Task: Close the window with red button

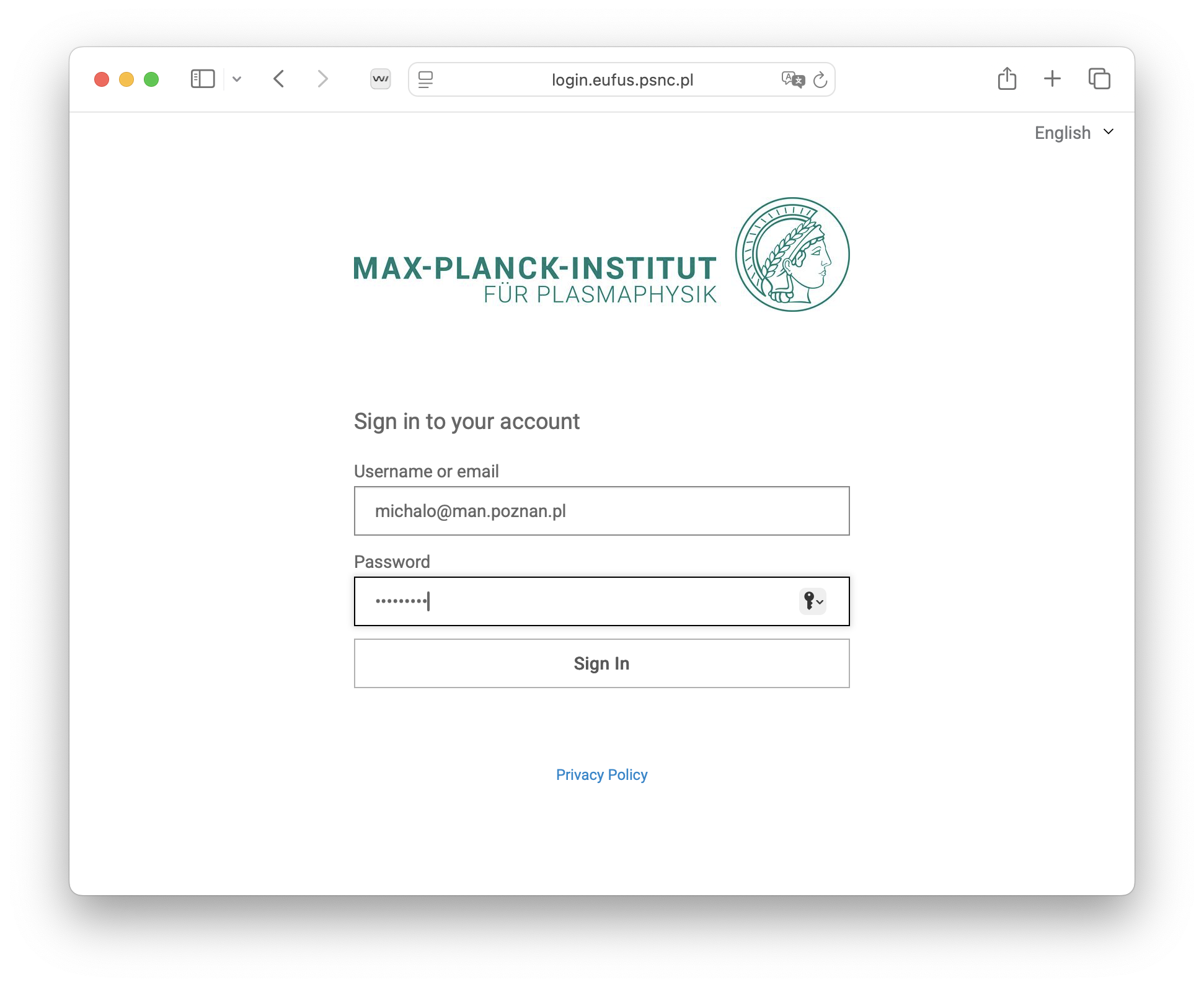Action: pos(102,79)
